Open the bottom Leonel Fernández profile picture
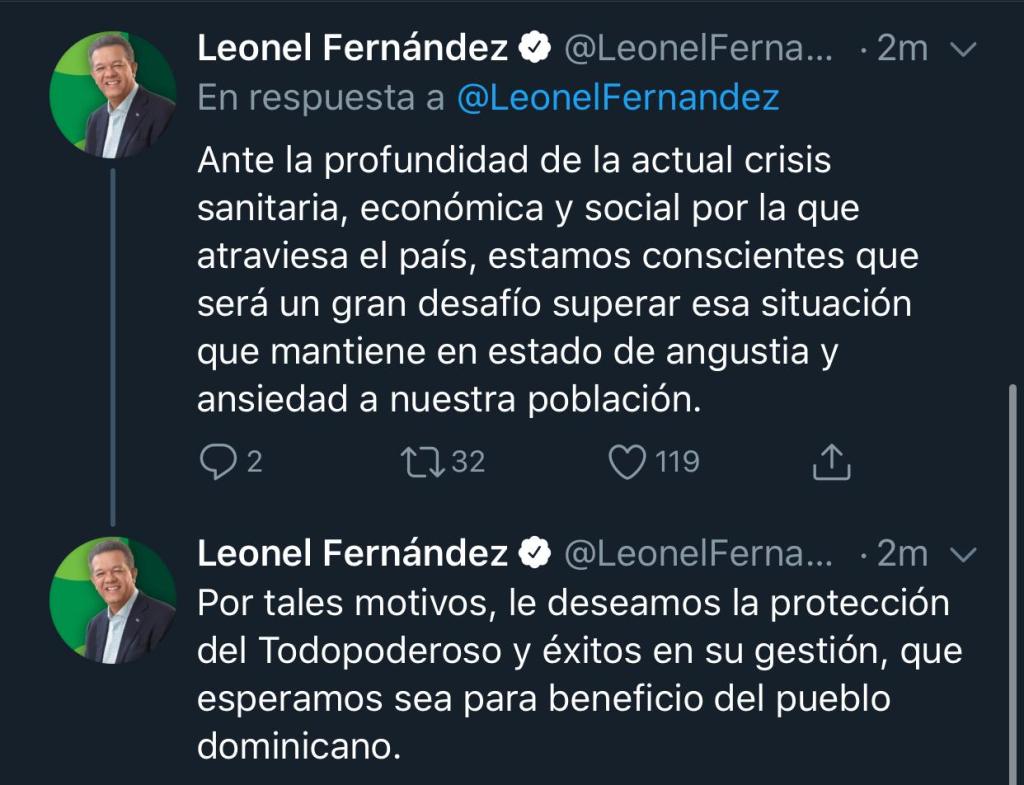The height and width of the screenshot is (785, 1024). [113, 600]
